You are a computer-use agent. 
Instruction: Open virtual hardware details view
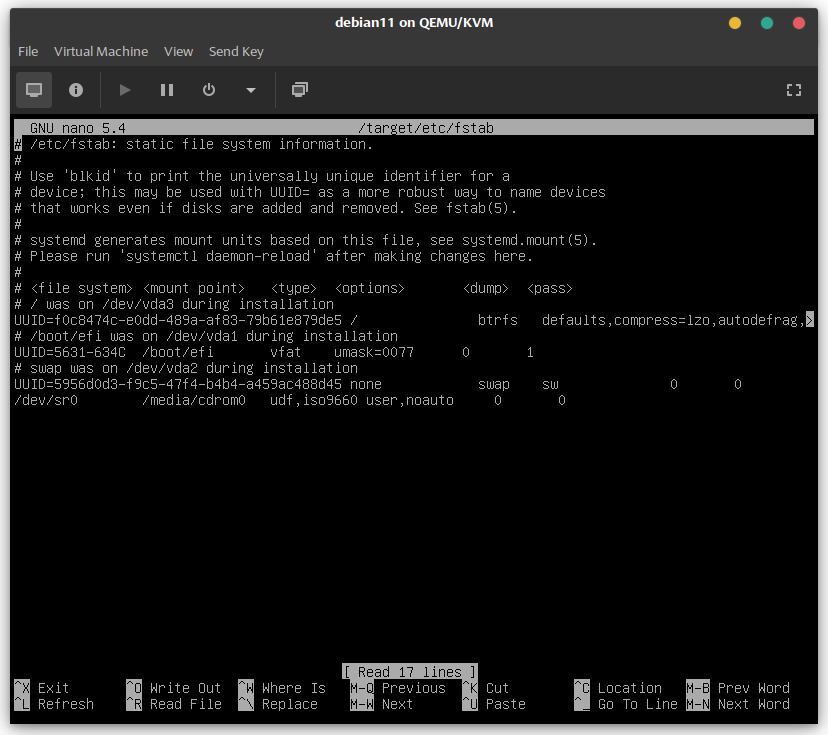(76, 90)
